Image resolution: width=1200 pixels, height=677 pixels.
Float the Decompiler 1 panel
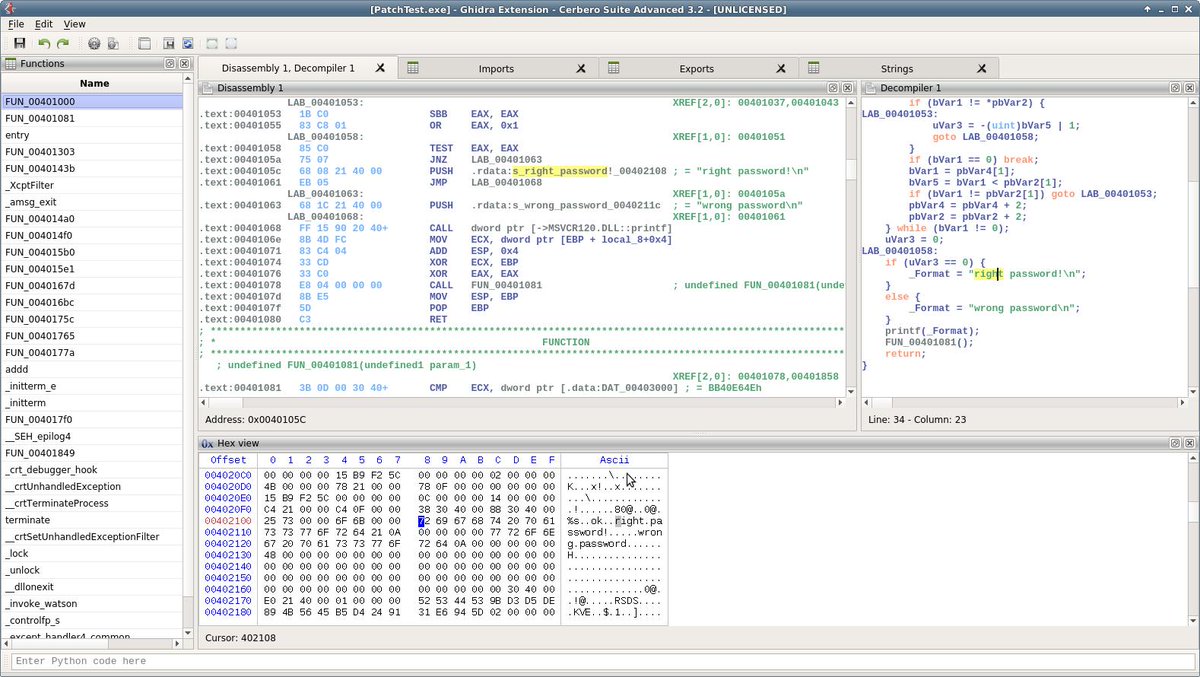[1177, 88]
